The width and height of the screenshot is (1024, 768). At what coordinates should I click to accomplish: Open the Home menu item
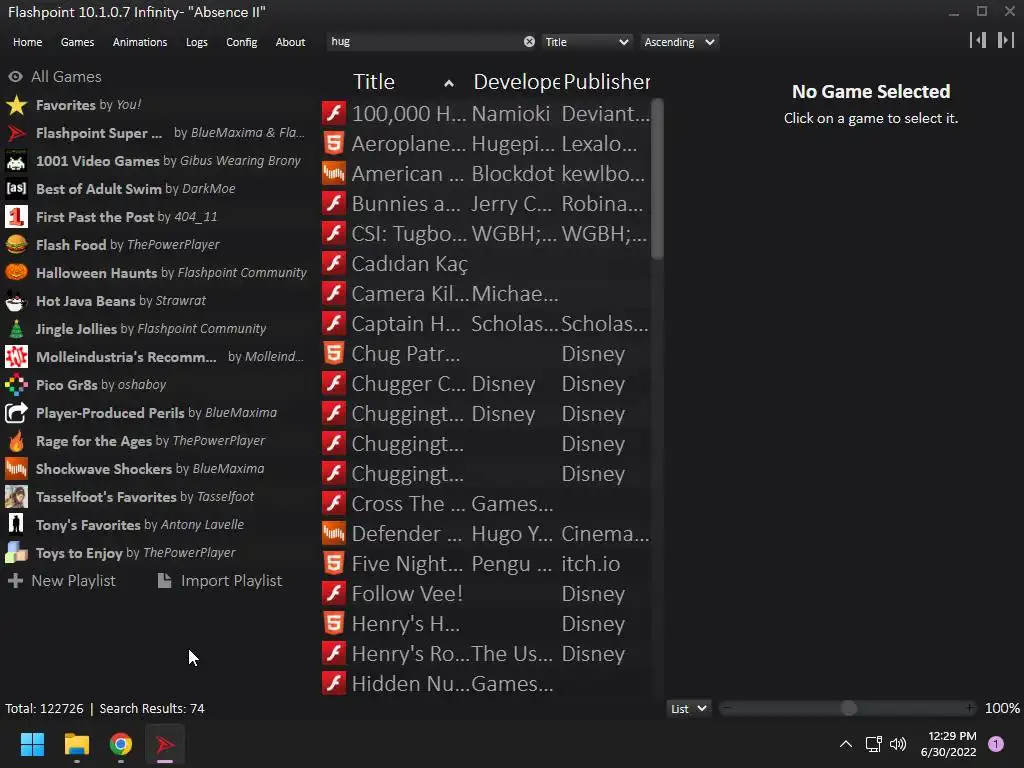27,42
